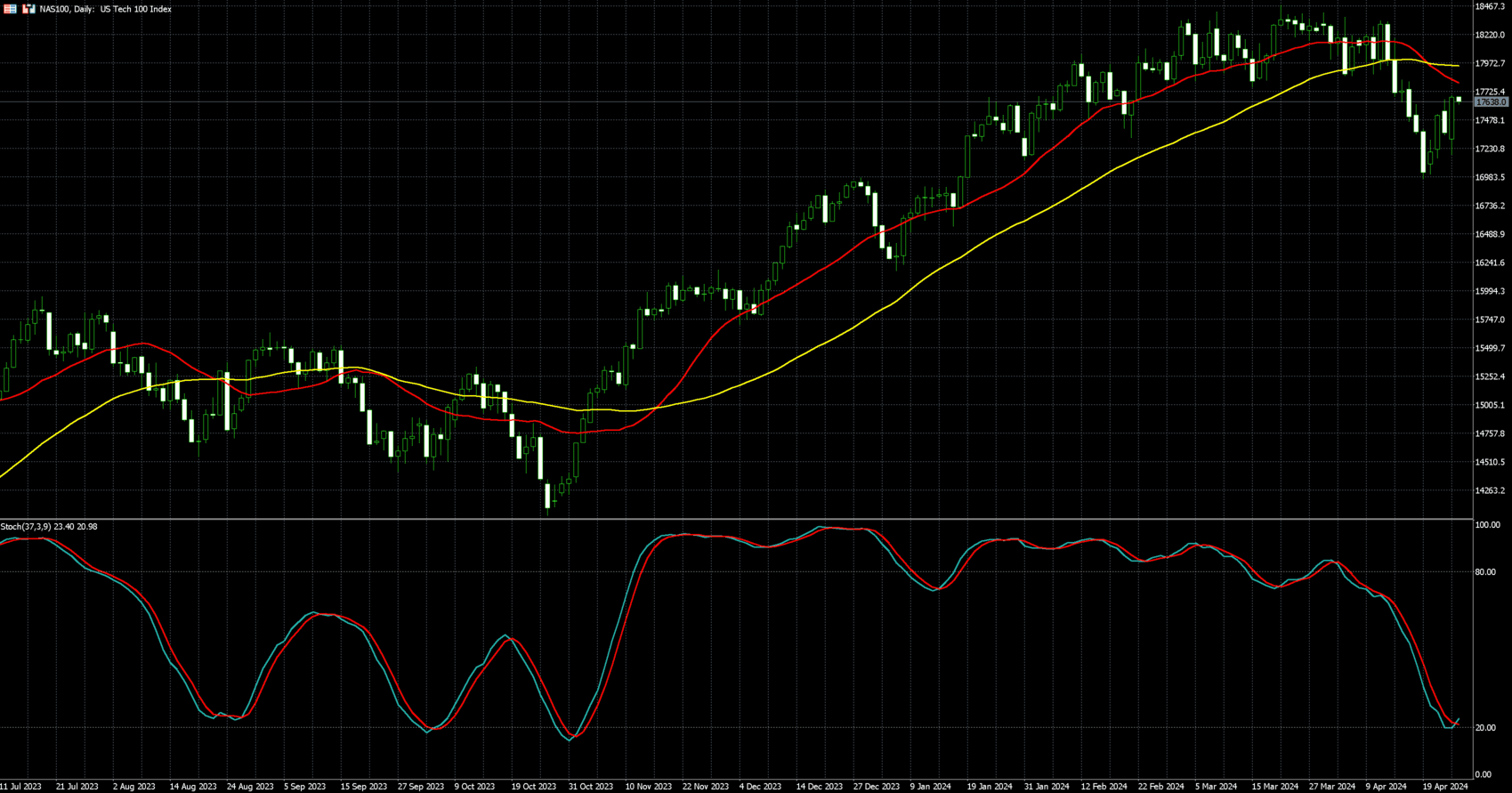
Task: Select the right end of the yellow moving average
Action: pos(1457,66)
